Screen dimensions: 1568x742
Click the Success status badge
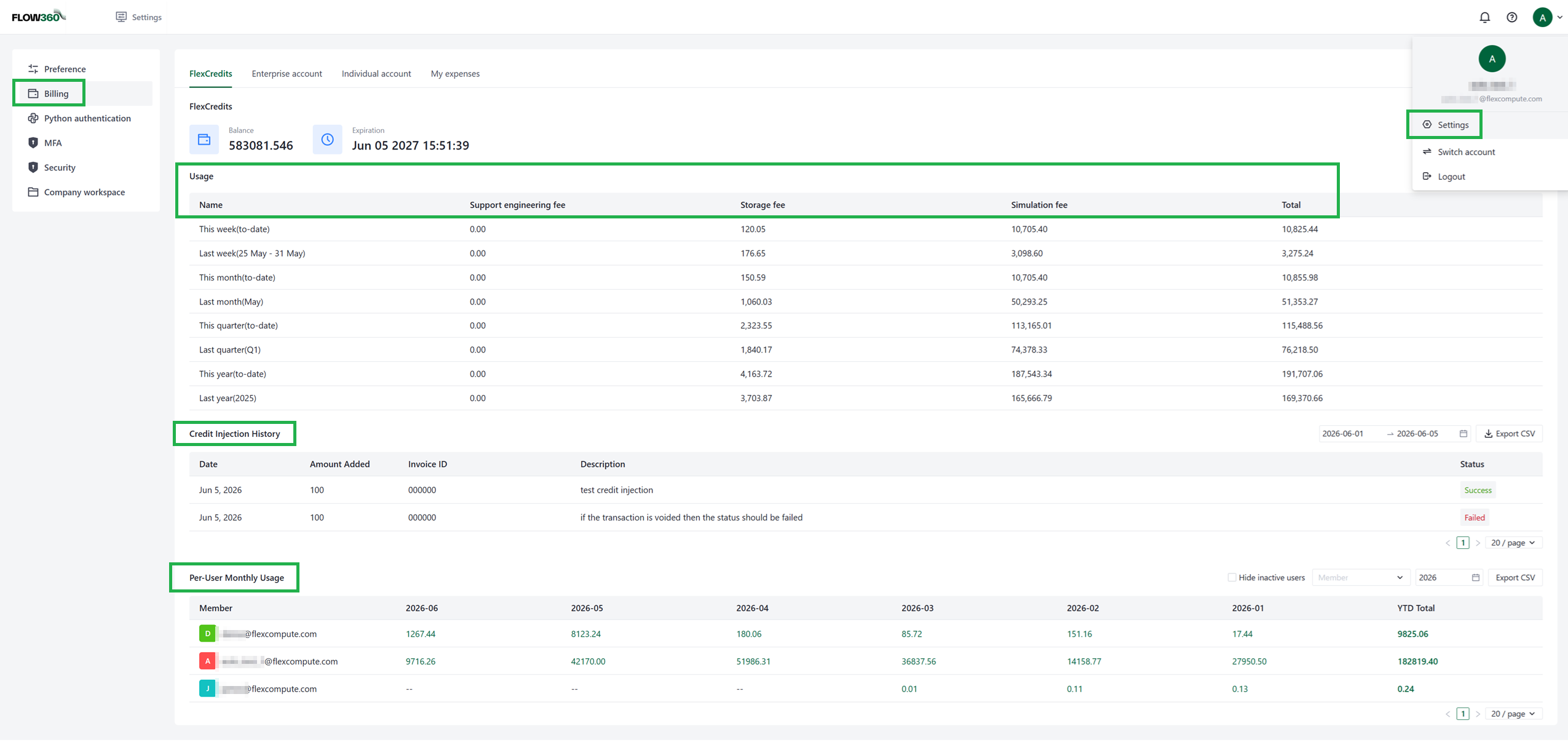pyautogui.click(x=1478, y=490)
